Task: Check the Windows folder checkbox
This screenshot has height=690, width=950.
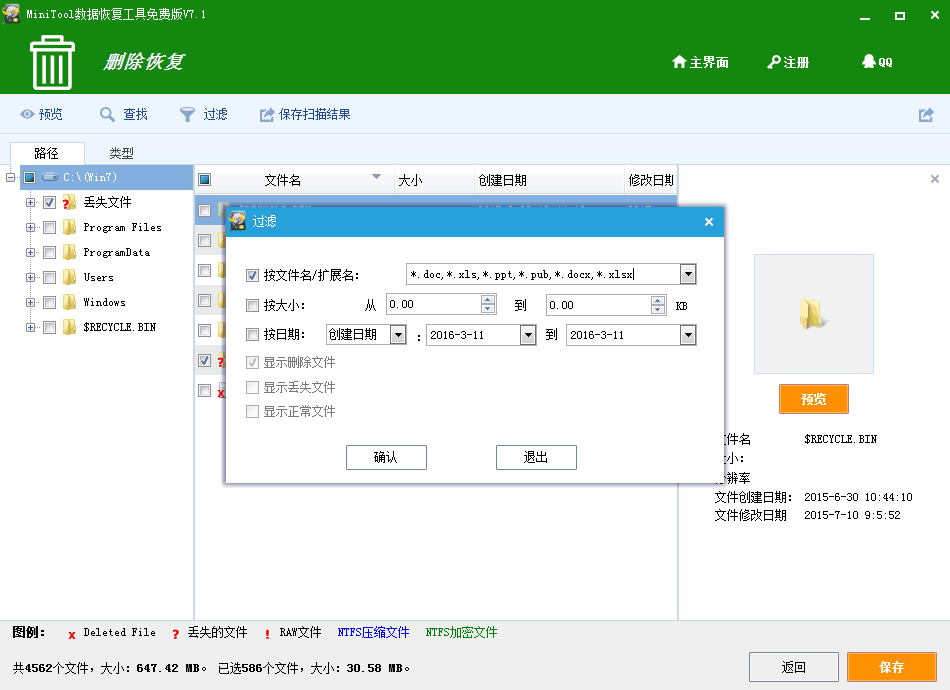Action: tap(50, 302)
